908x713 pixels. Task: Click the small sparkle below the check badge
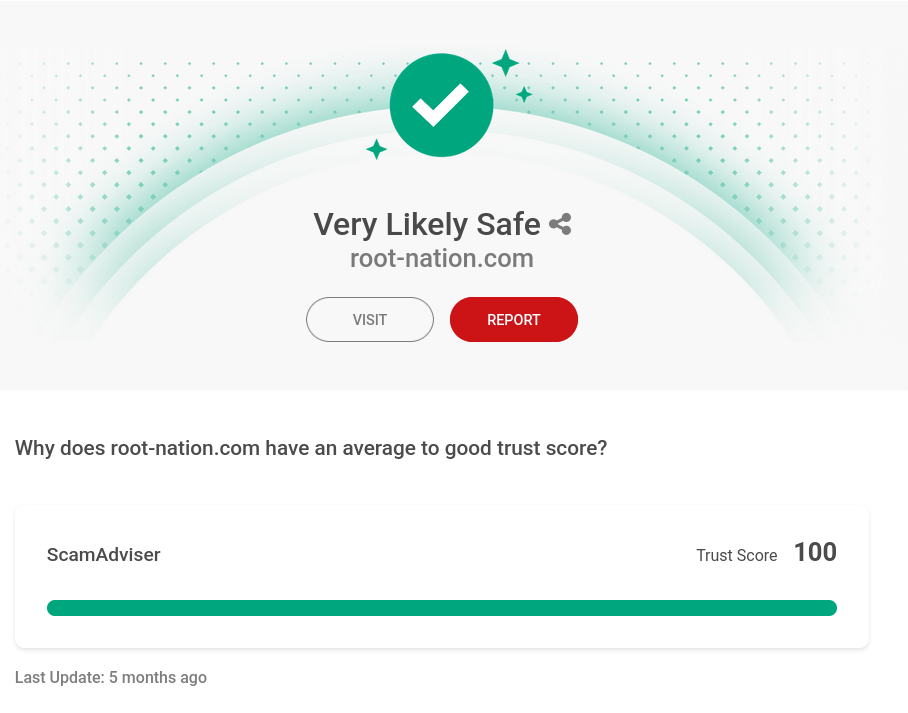click(376, 150)
